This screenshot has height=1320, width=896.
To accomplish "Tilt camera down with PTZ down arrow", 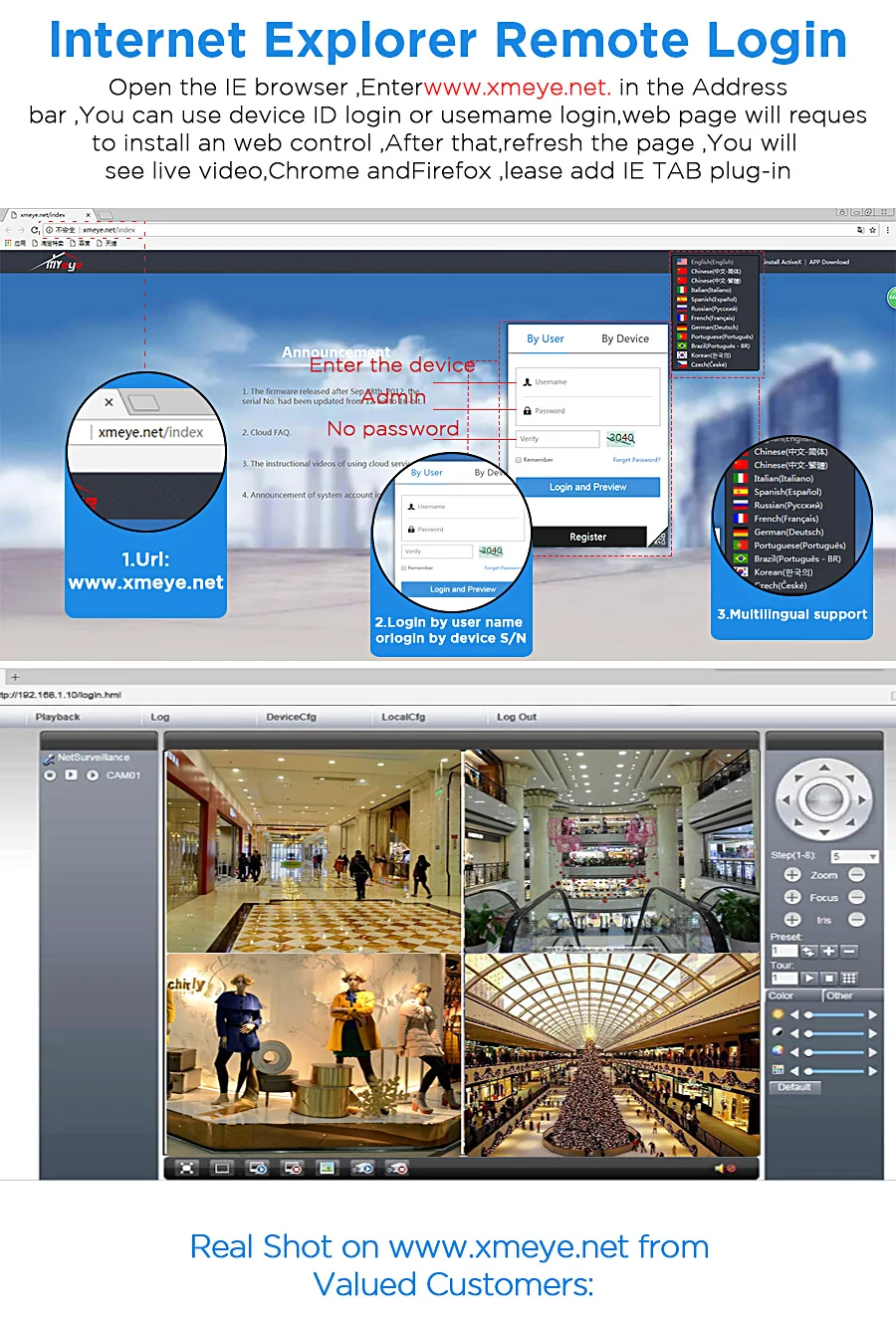I will pos(824,832).
